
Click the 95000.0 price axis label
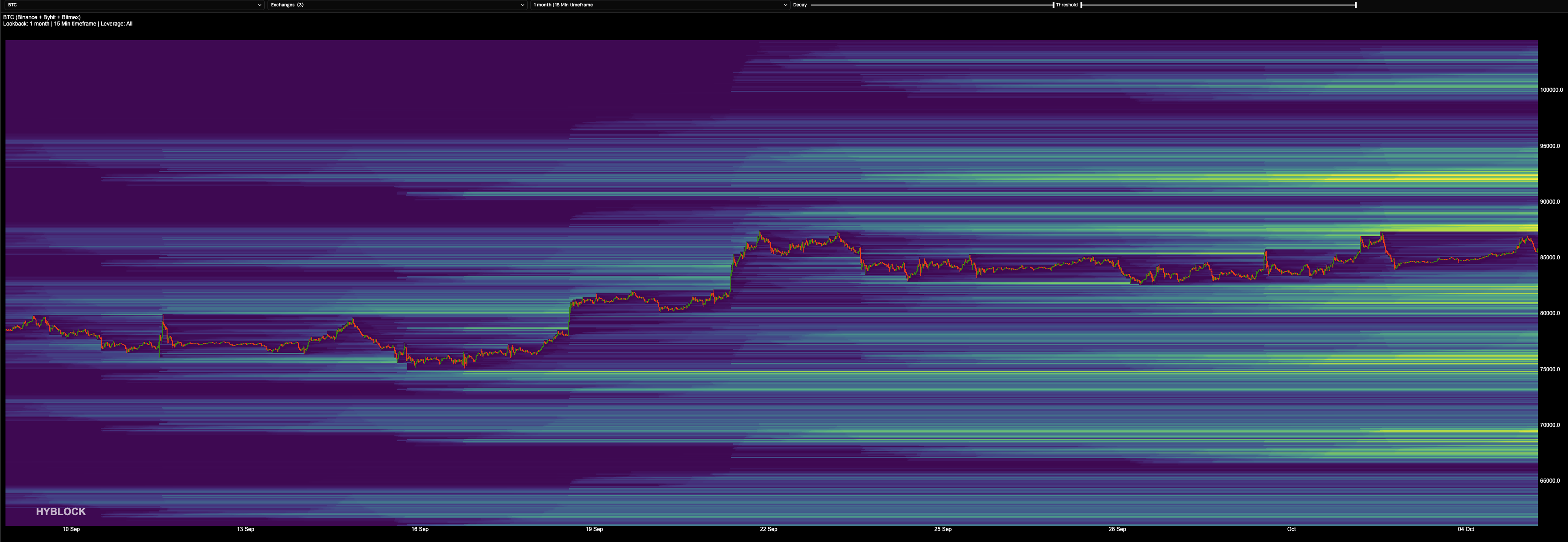(1550, 146)
